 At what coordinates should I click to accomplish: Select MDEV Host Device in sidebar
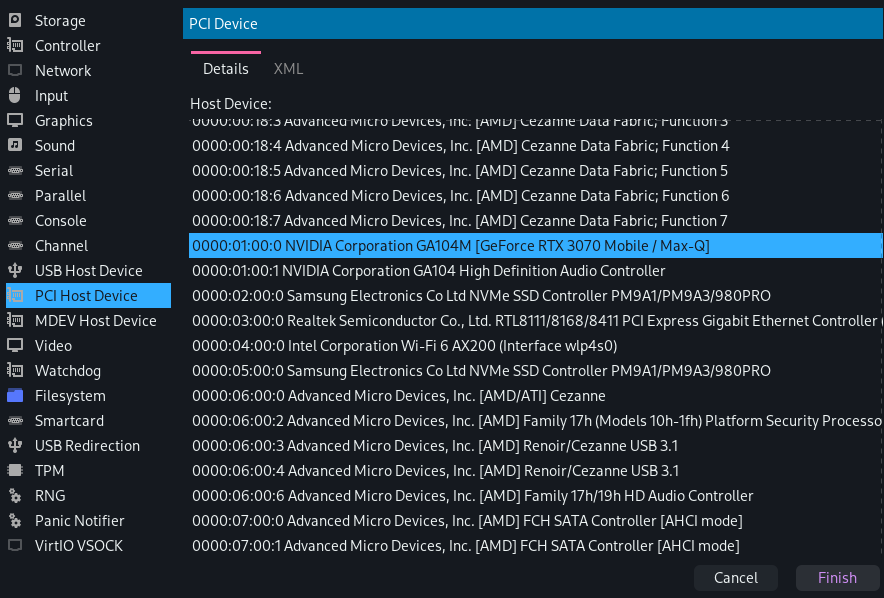point(95,321)
